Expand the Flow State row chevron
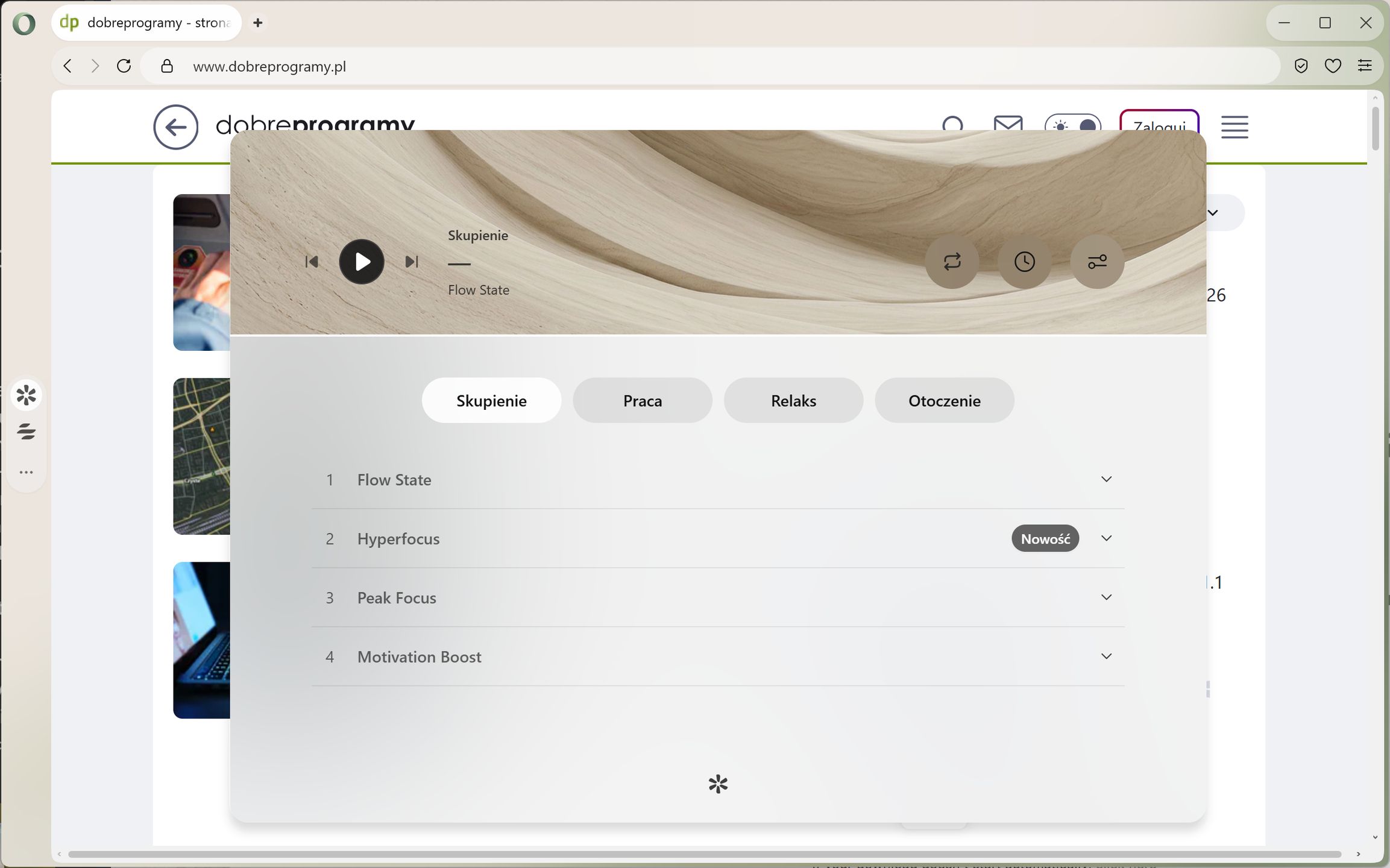1390x868 pixels. [x=1106, y=479]
